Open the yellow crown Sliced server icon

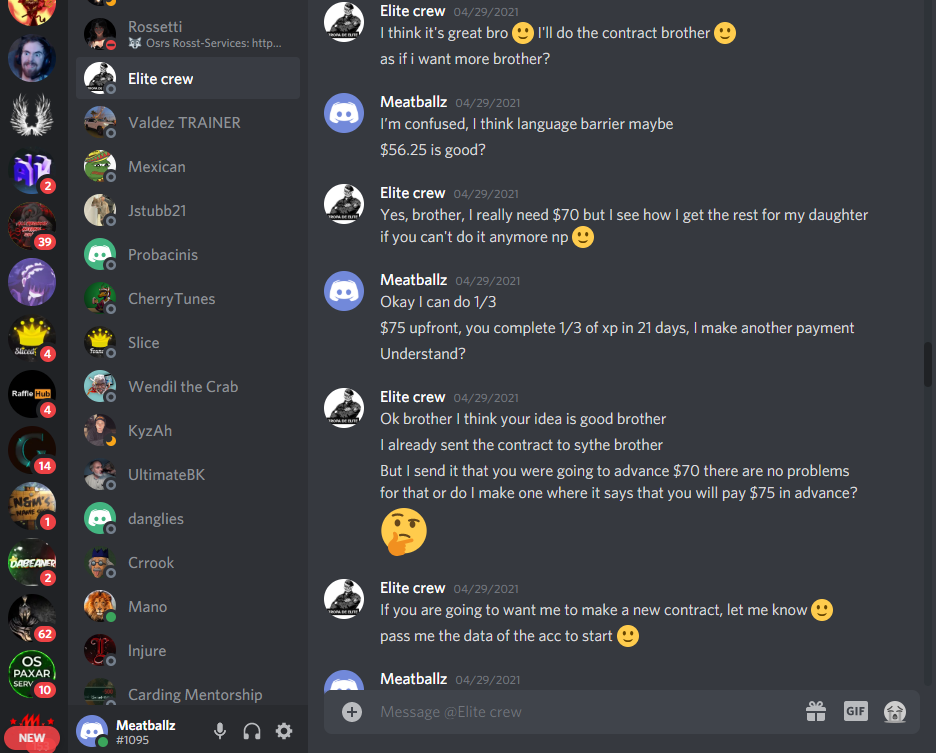pos(32,338)
